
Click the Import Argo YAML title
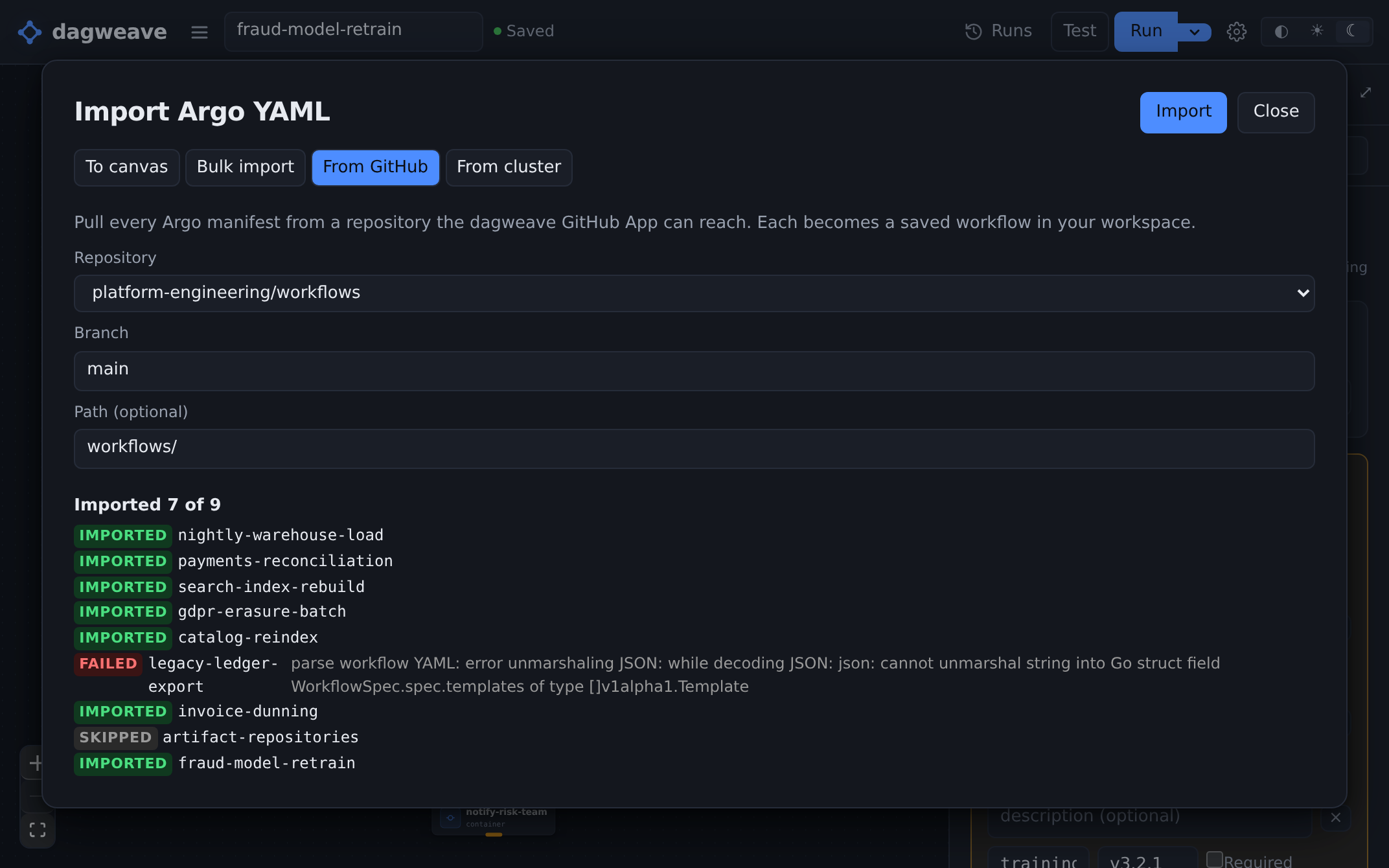pyautogui.click(x=202, y=111)
